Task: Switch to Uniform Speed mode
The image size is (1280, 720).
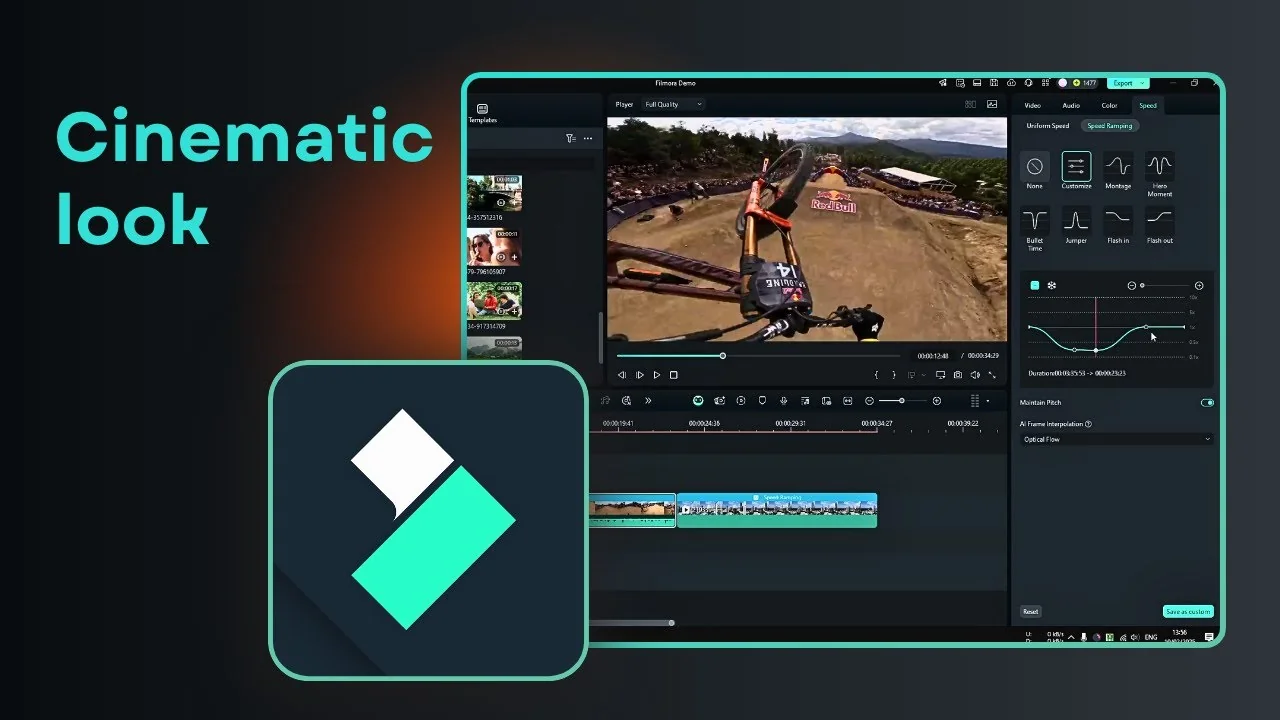Action: [1047, 126]
